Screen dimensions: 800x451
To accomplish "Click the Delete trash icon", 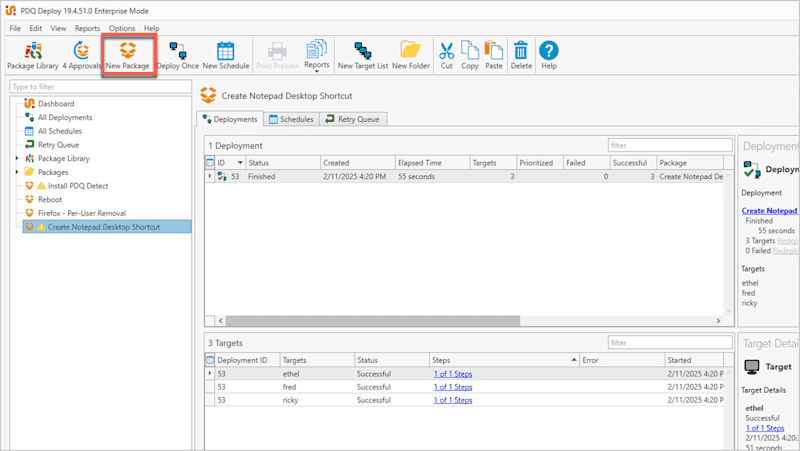I will 521,56.
